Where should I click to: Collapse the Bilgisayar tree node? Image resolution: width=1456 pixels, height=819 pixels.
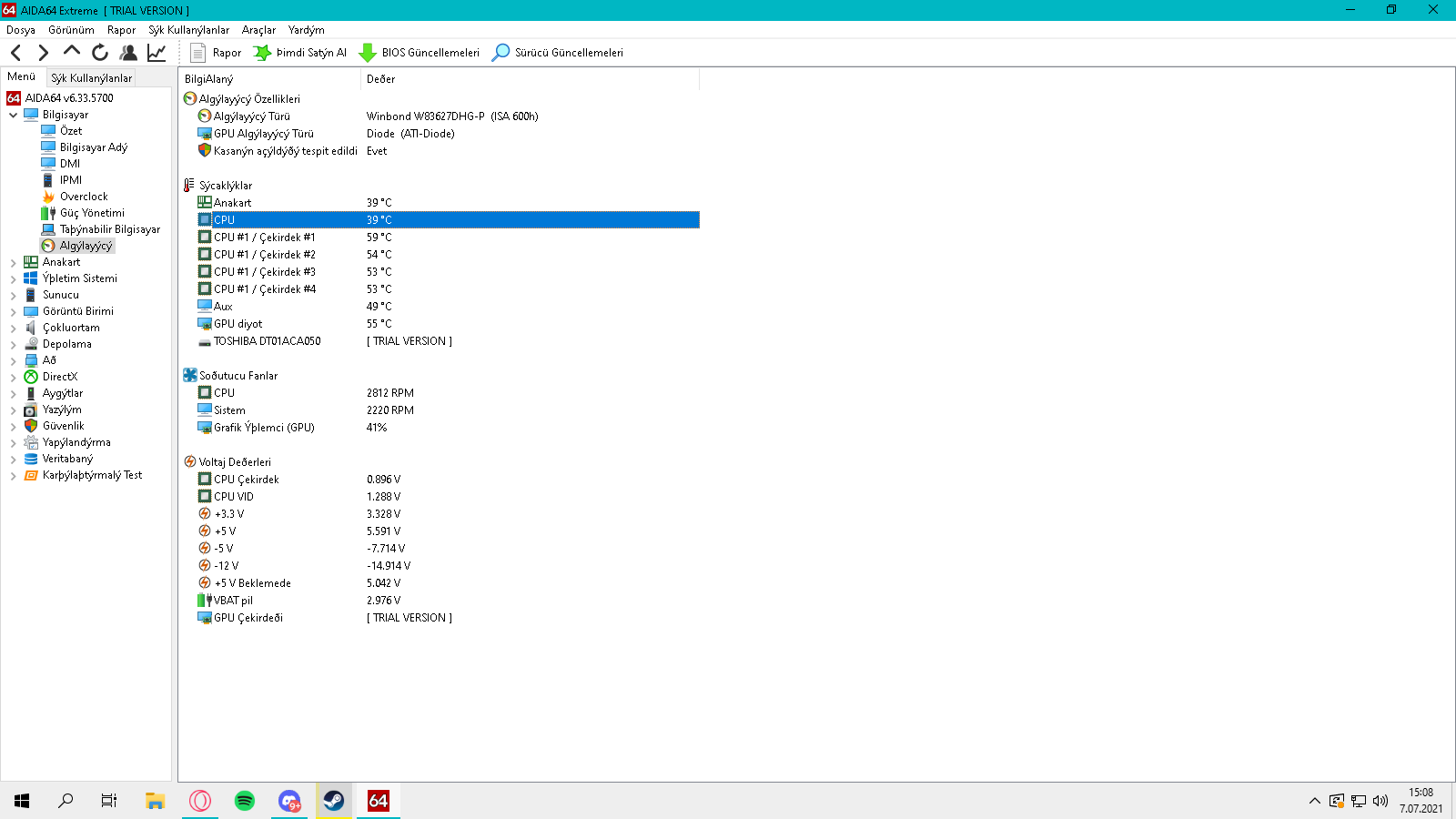[x=13, y=114]
